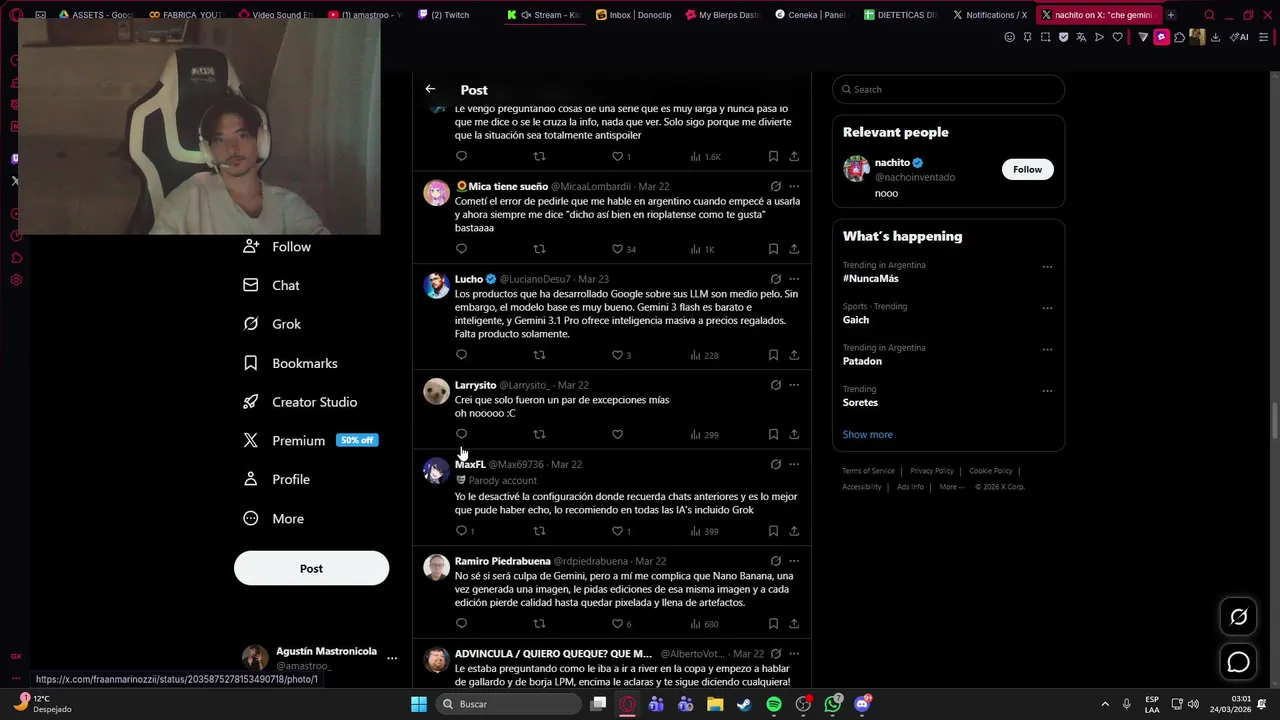Repost Mica tiene sueño's post
Image resolution: width=1280 pixels, height=720 pixels.
point(539,249)
